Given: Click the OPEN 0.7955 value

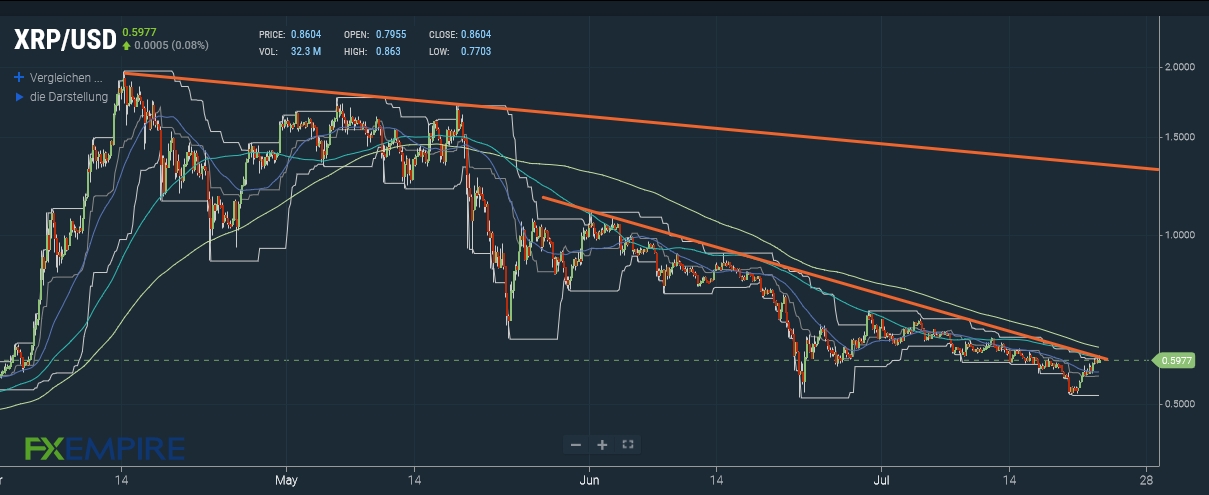Looking at the screenshot, I should 389,34.
